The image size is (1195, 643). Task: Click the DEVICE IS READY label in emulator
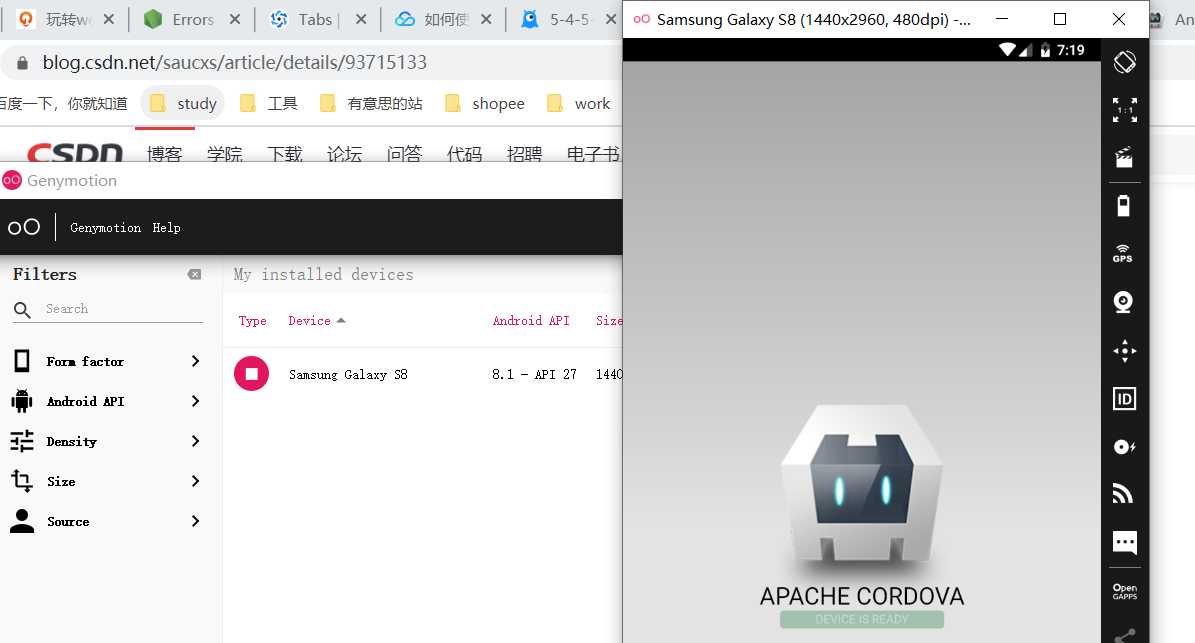click(x=862, y=619)
